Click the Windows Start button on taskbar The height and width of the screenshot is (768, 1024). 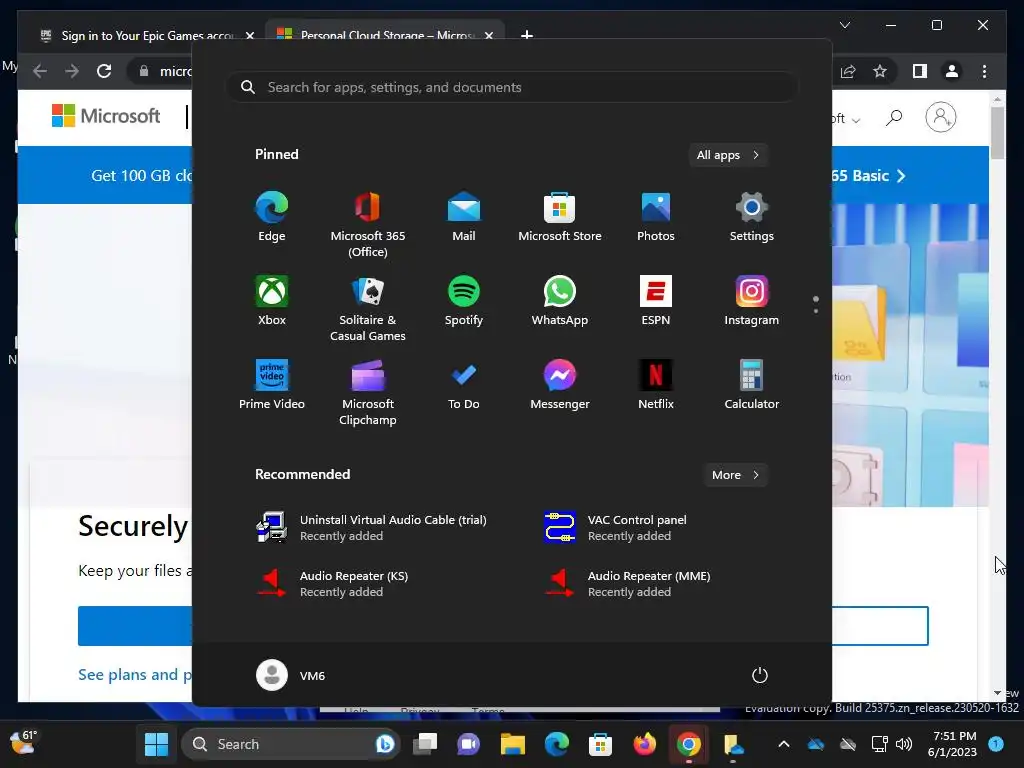[x=156, y=744]
